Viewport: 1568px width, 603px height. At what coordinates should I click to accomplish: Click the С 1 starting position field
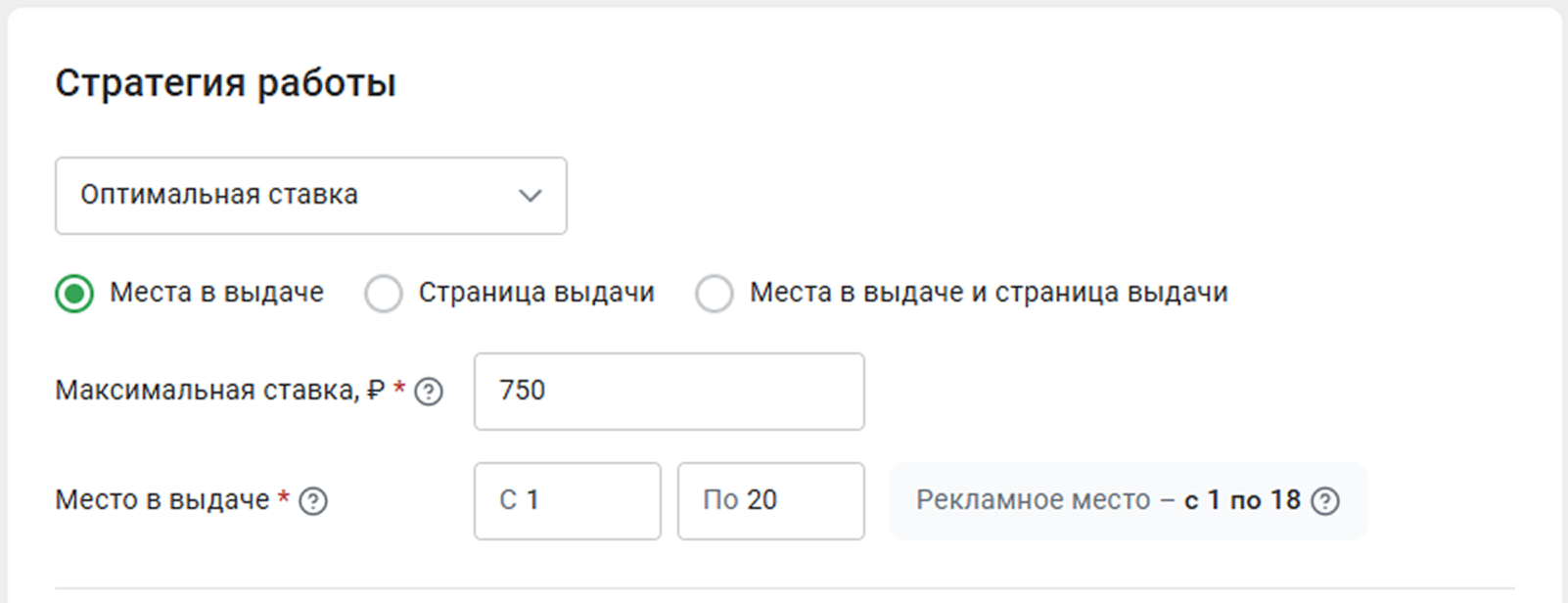tap(568, 501)
